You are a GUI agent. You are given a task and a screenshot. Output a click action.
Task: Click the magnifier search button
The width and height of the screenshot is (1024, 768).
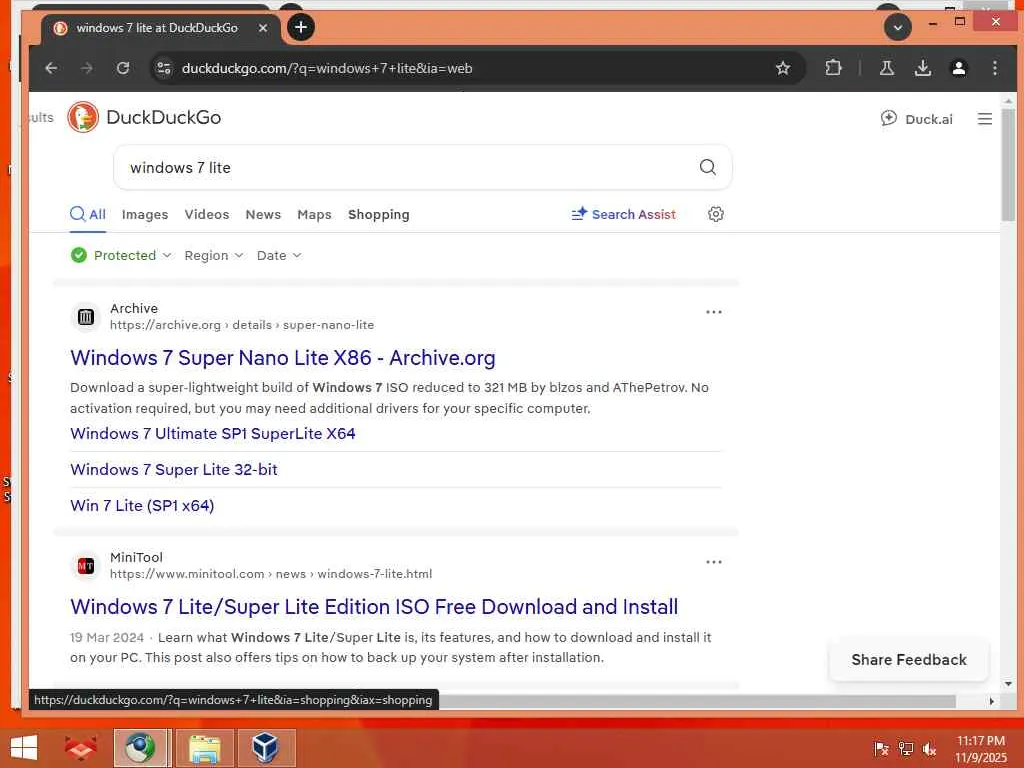pyautogui.click(x=708, y=167)
